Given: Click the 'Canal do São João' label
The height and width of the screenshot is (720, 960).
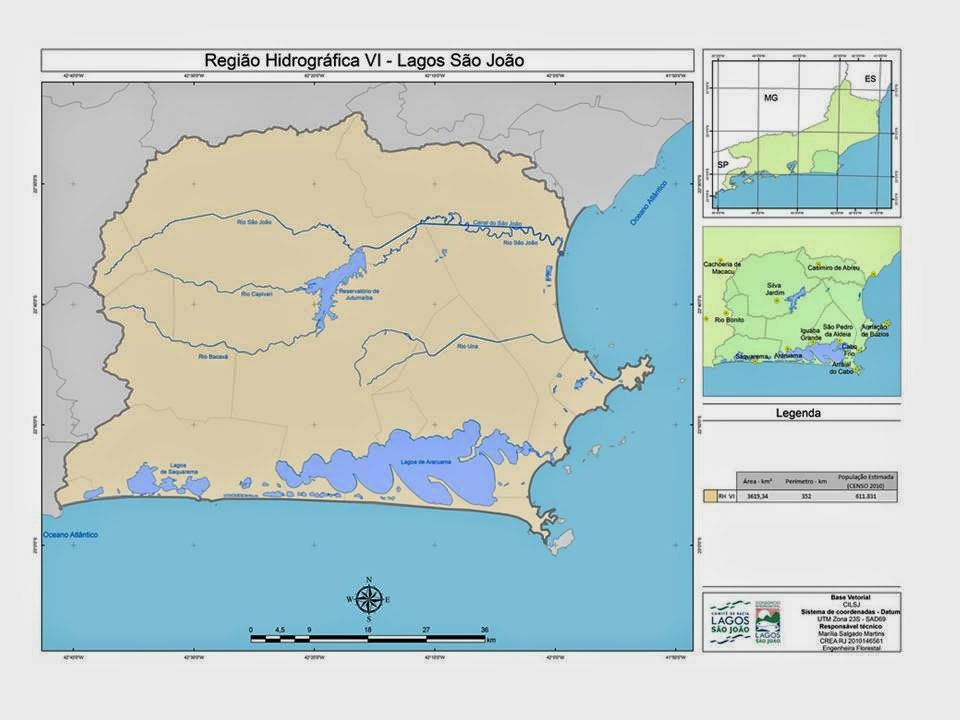Looking at the screenshot, I should pyautogui.click(x=497, y=223).
